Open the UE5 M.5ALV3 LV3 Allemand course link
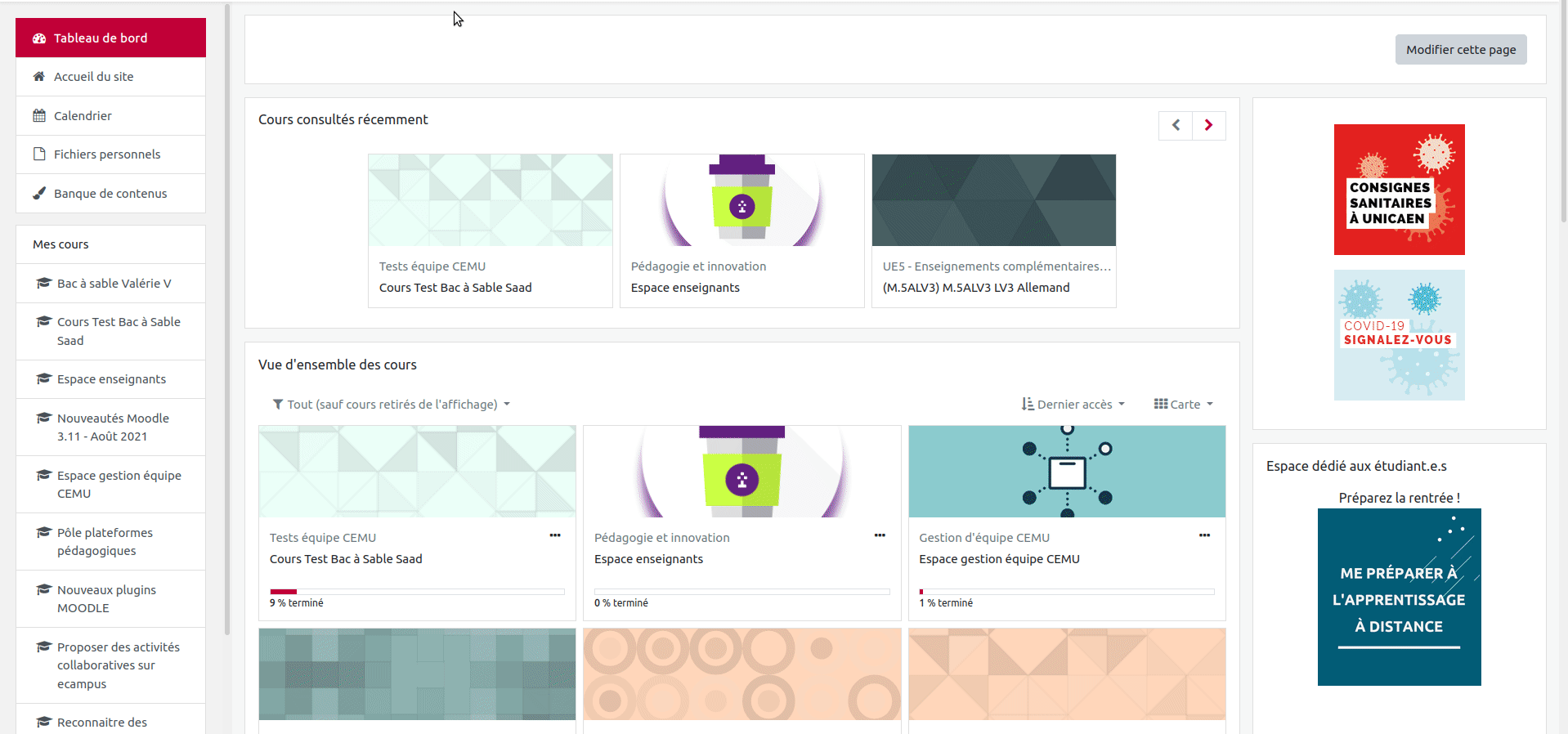This screenshot has height=734, width=1568. tap(975, 288)
